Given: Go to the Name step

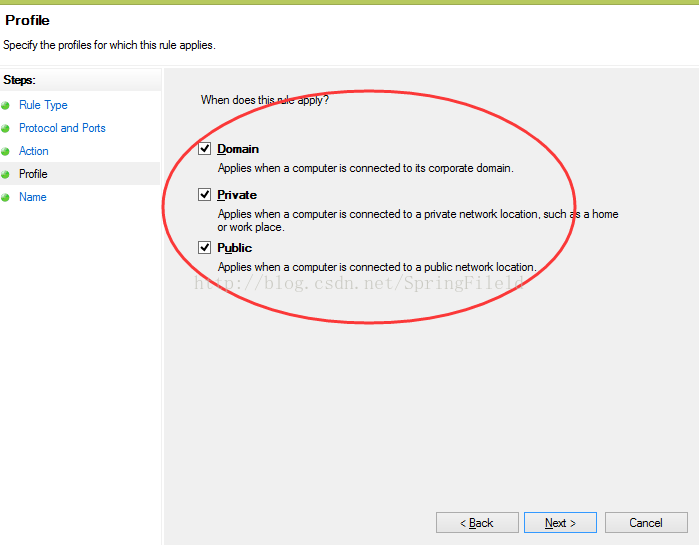Looking at the screenshot, I should point(33,197).
